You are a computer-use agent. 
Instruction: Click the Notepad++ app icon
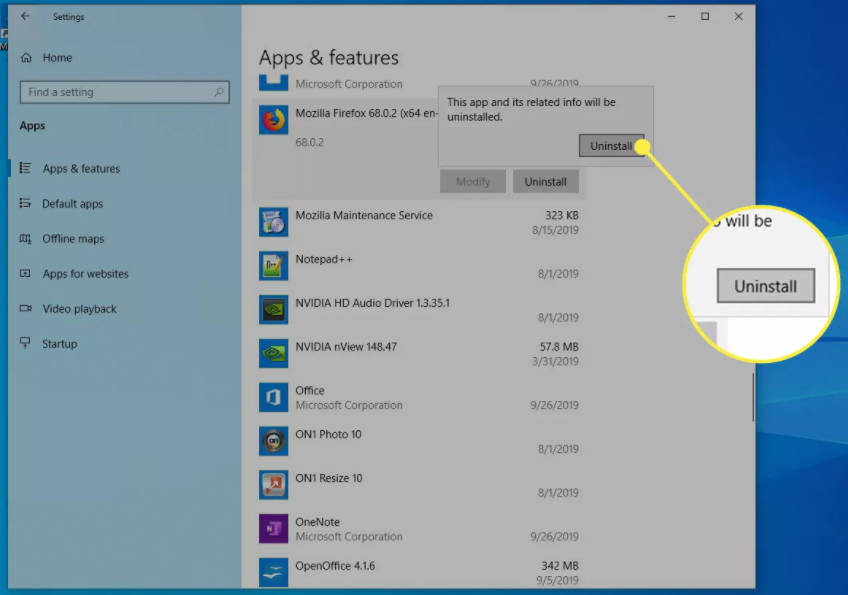(x=273, y=266)
